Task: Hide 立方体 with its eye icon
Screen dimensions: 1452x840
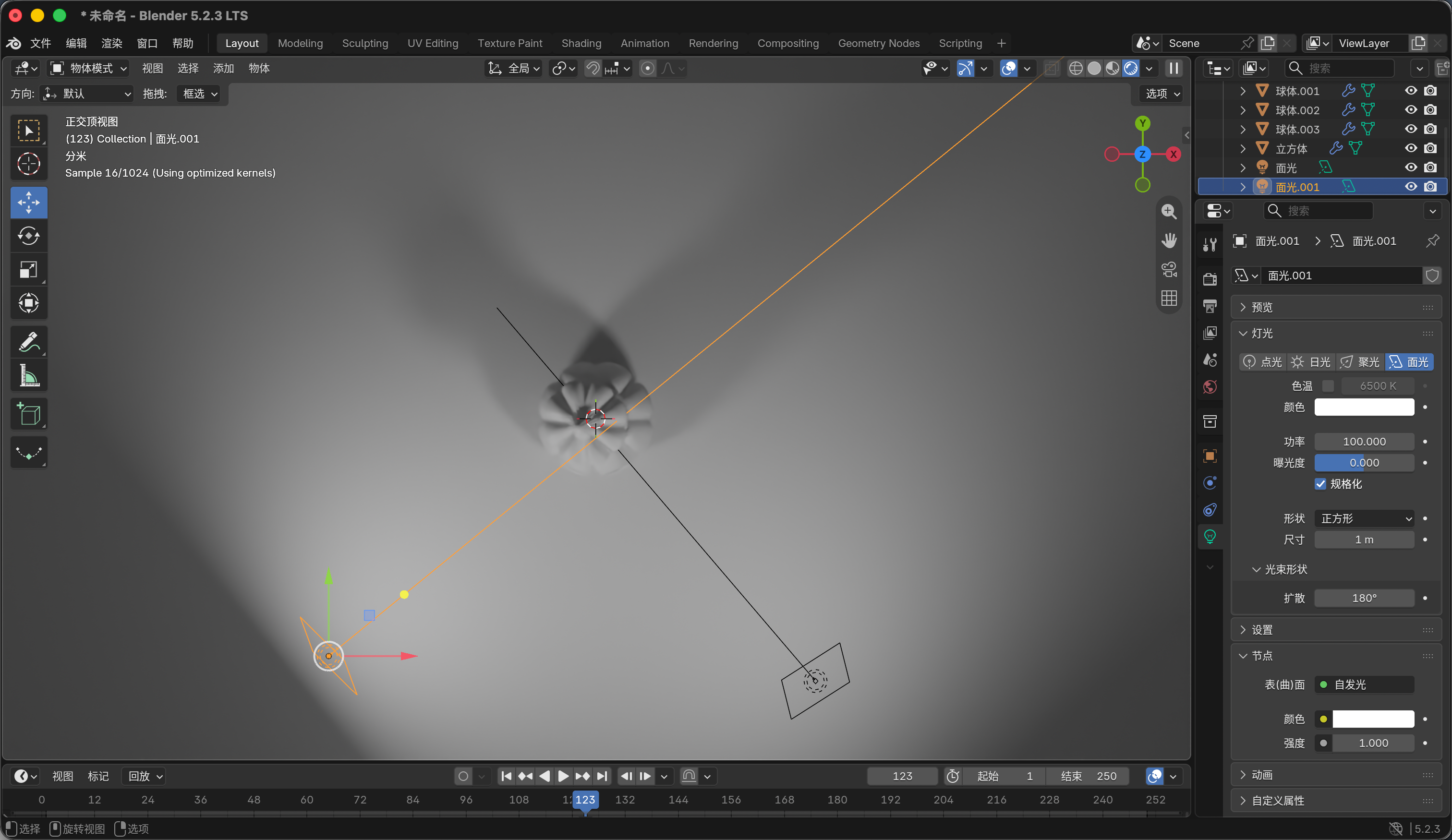Action: click(x=1411, y=148)
